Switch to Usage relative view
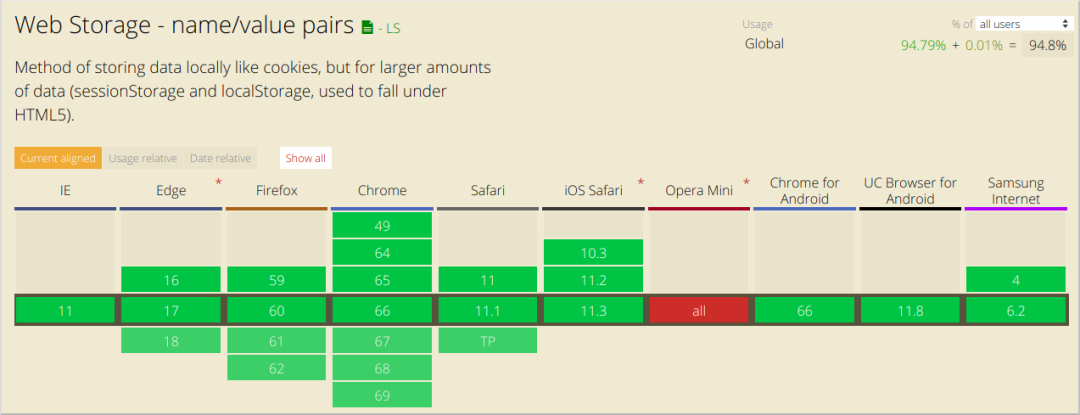 (143, 158)
